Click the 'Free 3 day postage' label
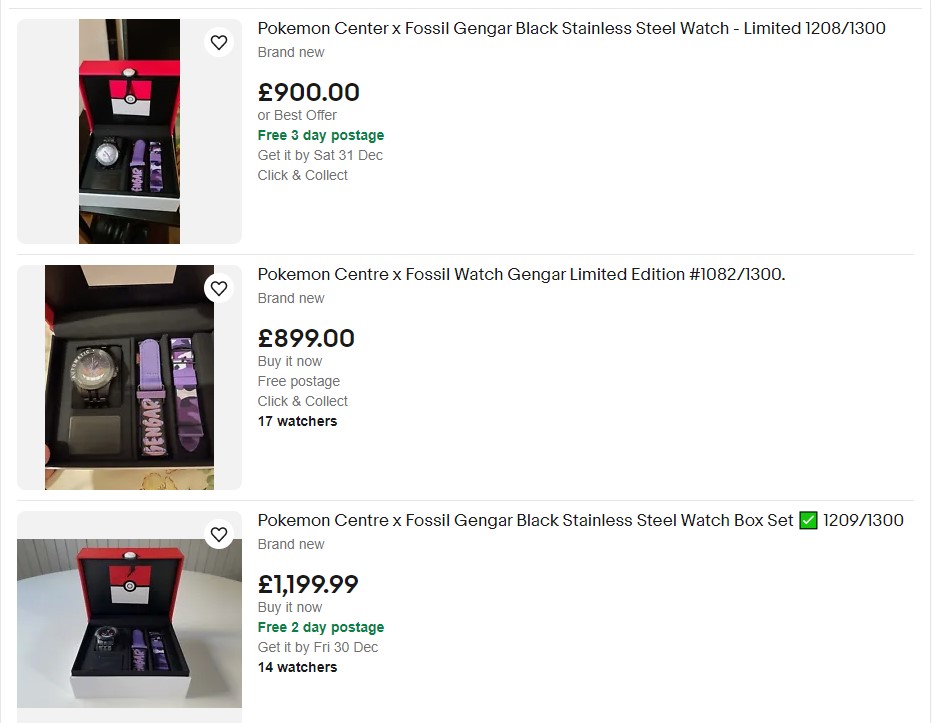The image size is (940, 723). [320, 135]
